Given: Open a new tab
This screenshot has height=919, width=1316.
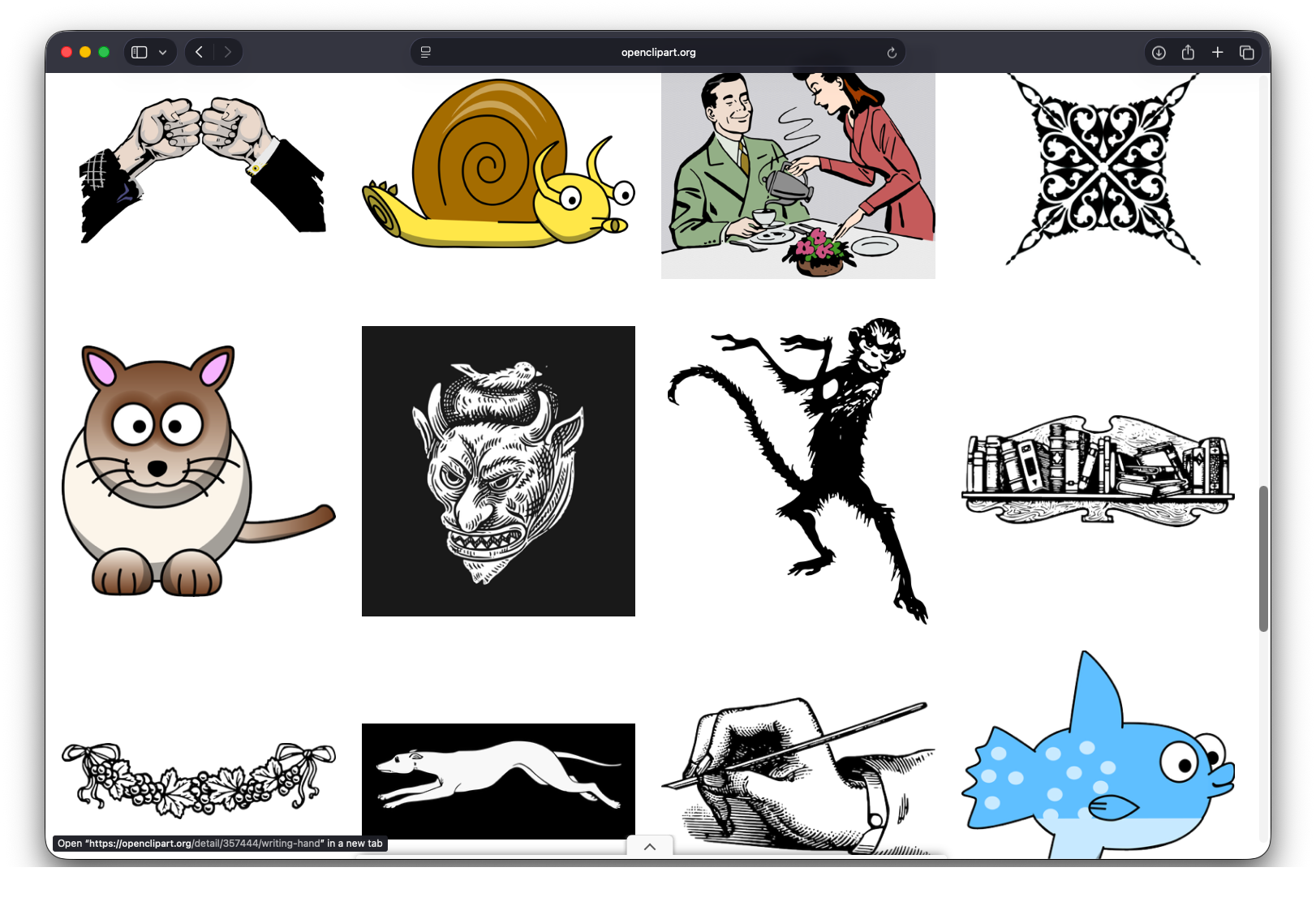Looking at the screenshot, I should coord(1217,52).
